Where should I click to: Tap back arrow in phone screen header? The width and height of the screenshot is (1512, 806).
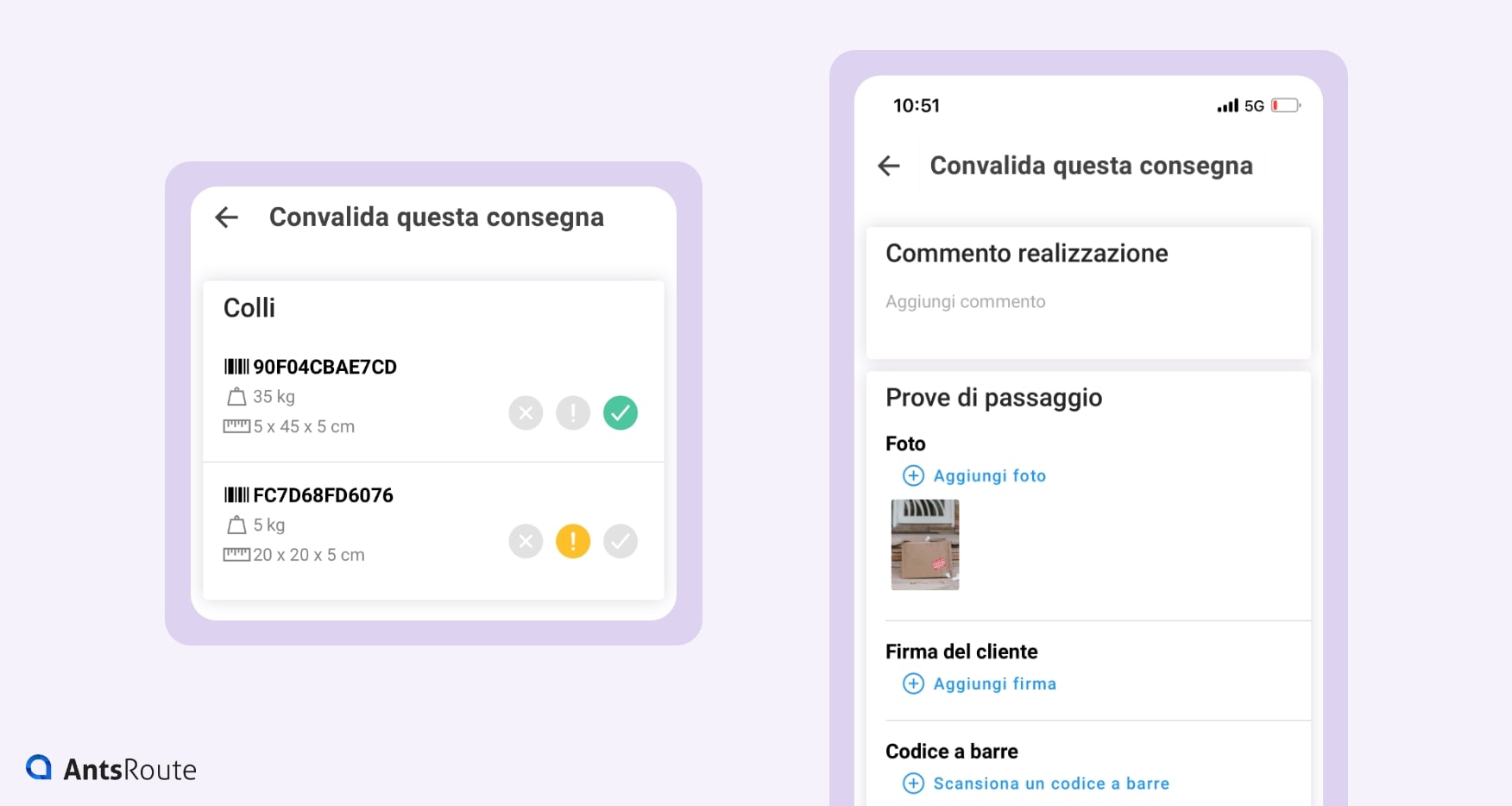tap(889, 166)
